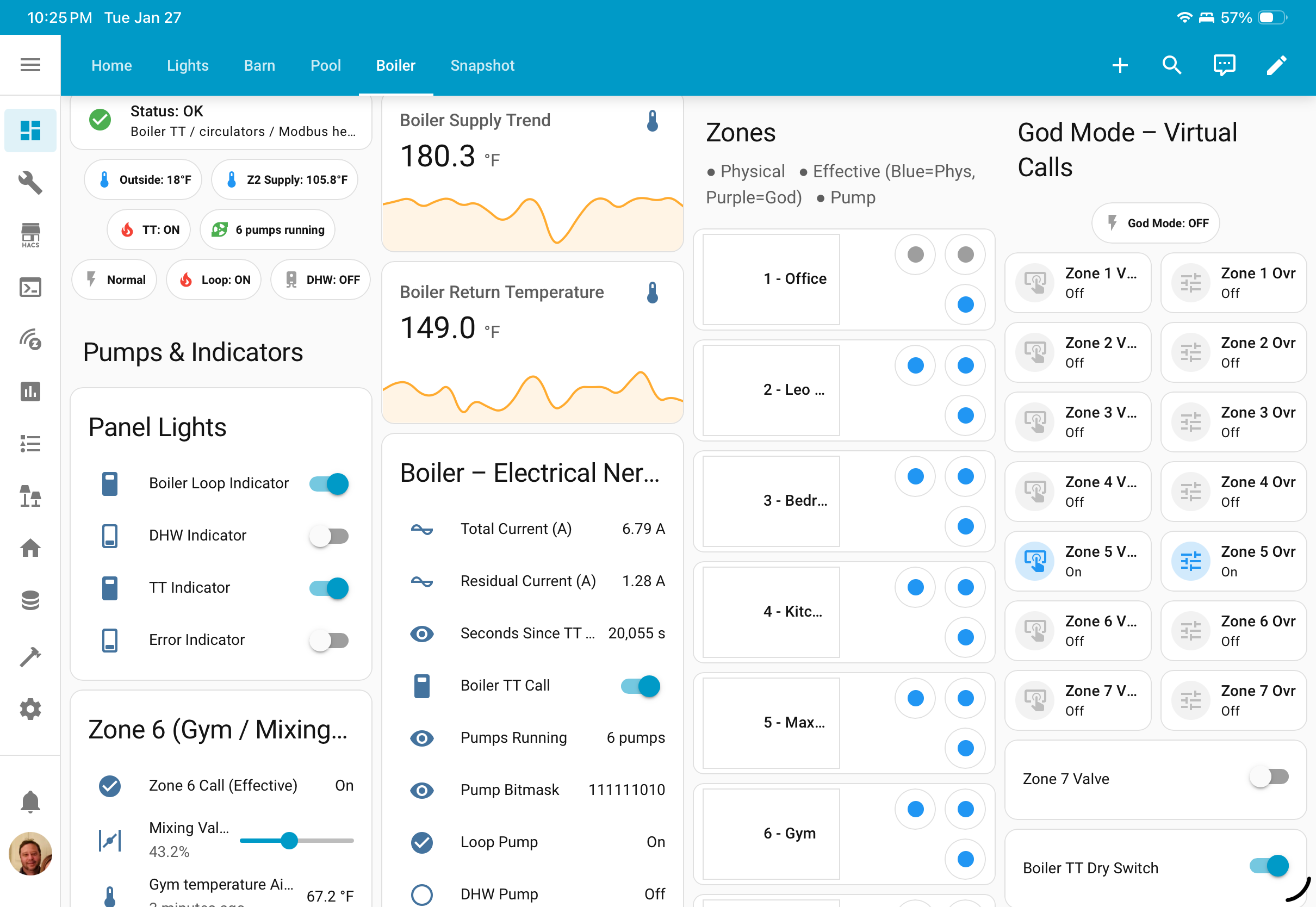The image size is (1316, 907).
Task: Click the God Mode: OFF chip
Action: 1156,223
